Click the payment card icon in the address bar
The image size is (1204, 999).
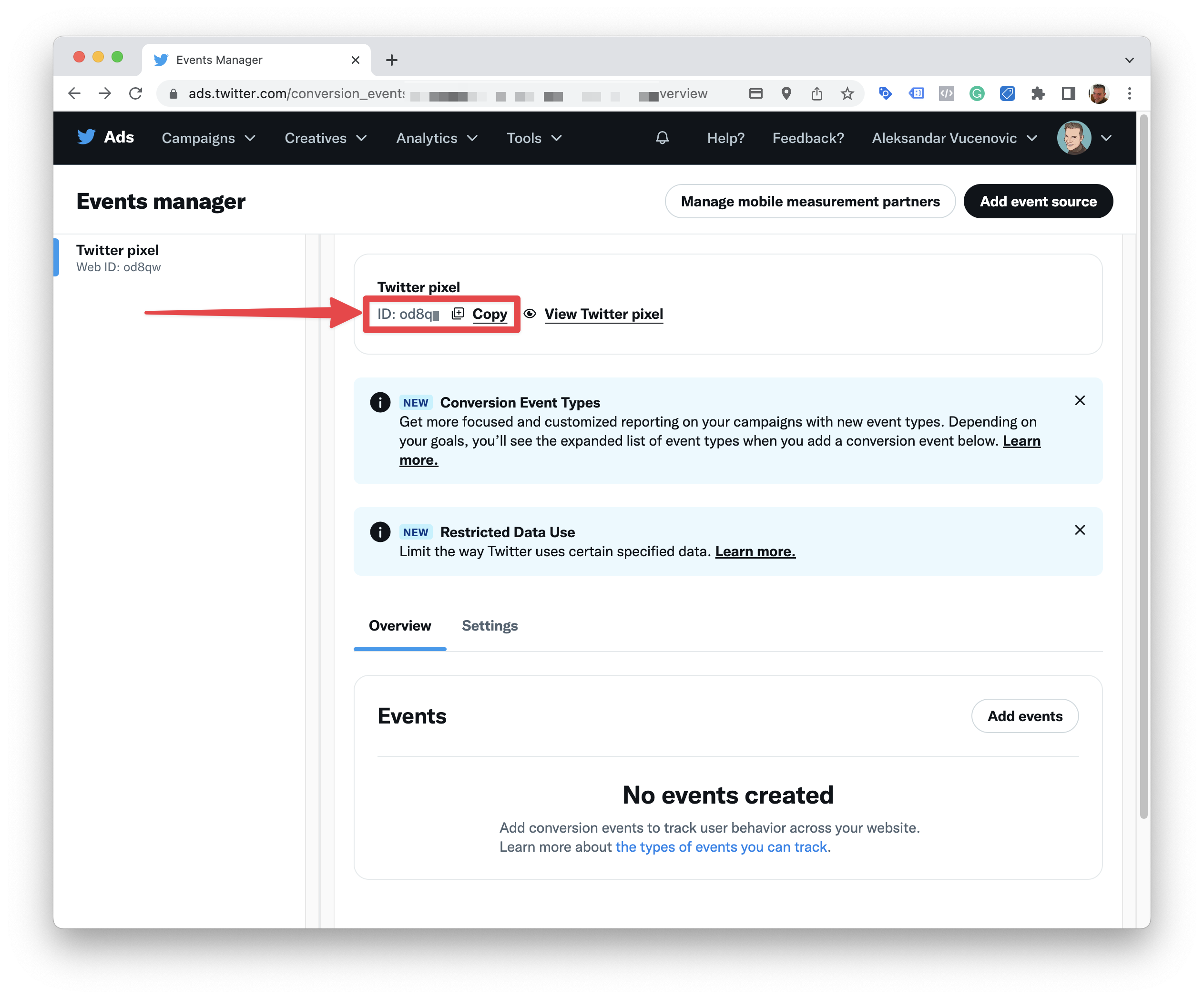(755, 93)
